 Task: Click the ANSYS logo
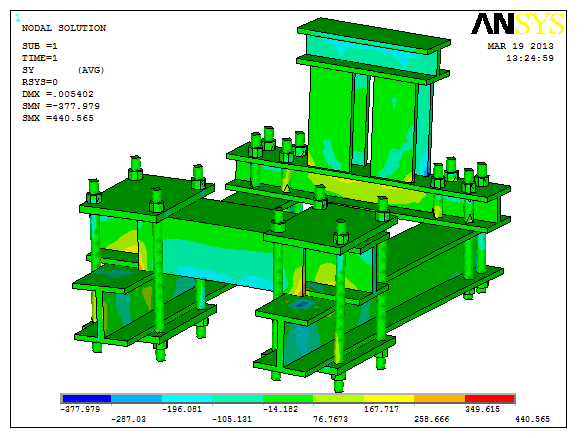tap(517, 24)
